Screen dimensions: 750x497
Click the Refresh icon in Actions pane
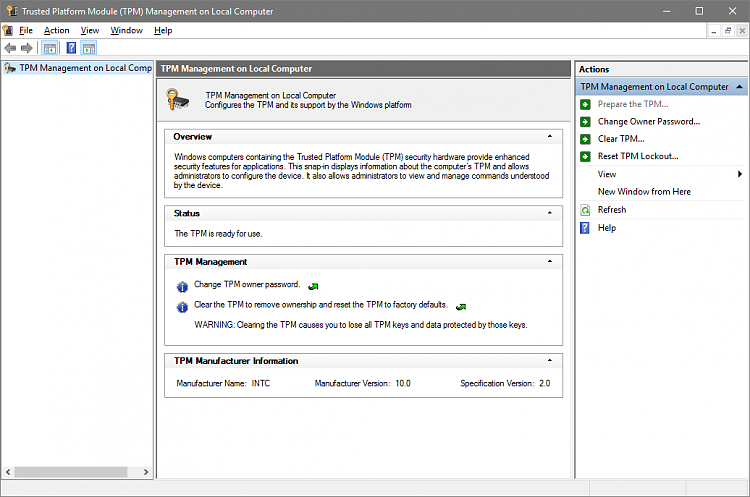[585, 210]
